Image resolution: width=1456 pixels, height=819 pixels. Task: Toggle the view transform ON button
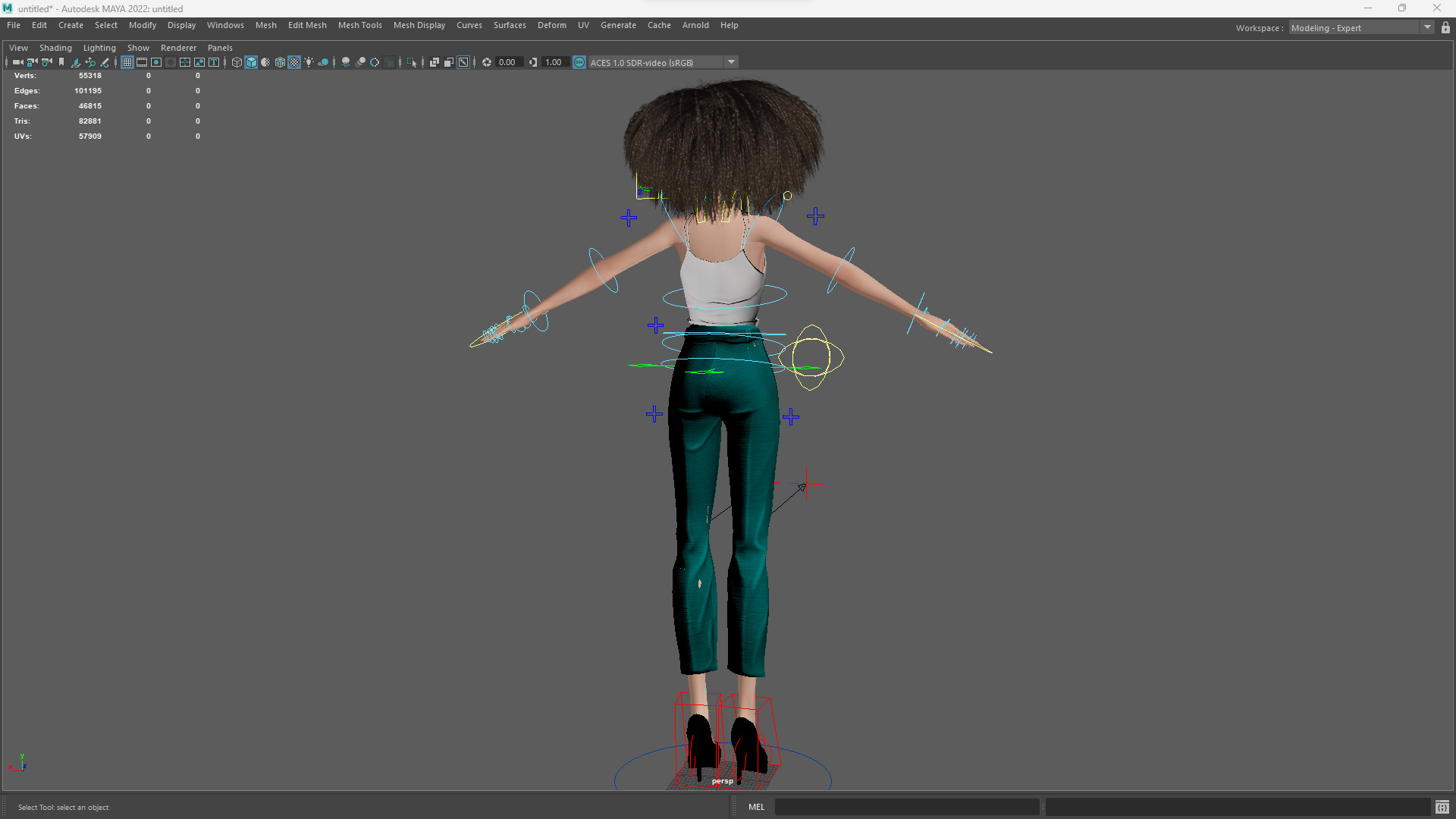(x=579, y=62)
